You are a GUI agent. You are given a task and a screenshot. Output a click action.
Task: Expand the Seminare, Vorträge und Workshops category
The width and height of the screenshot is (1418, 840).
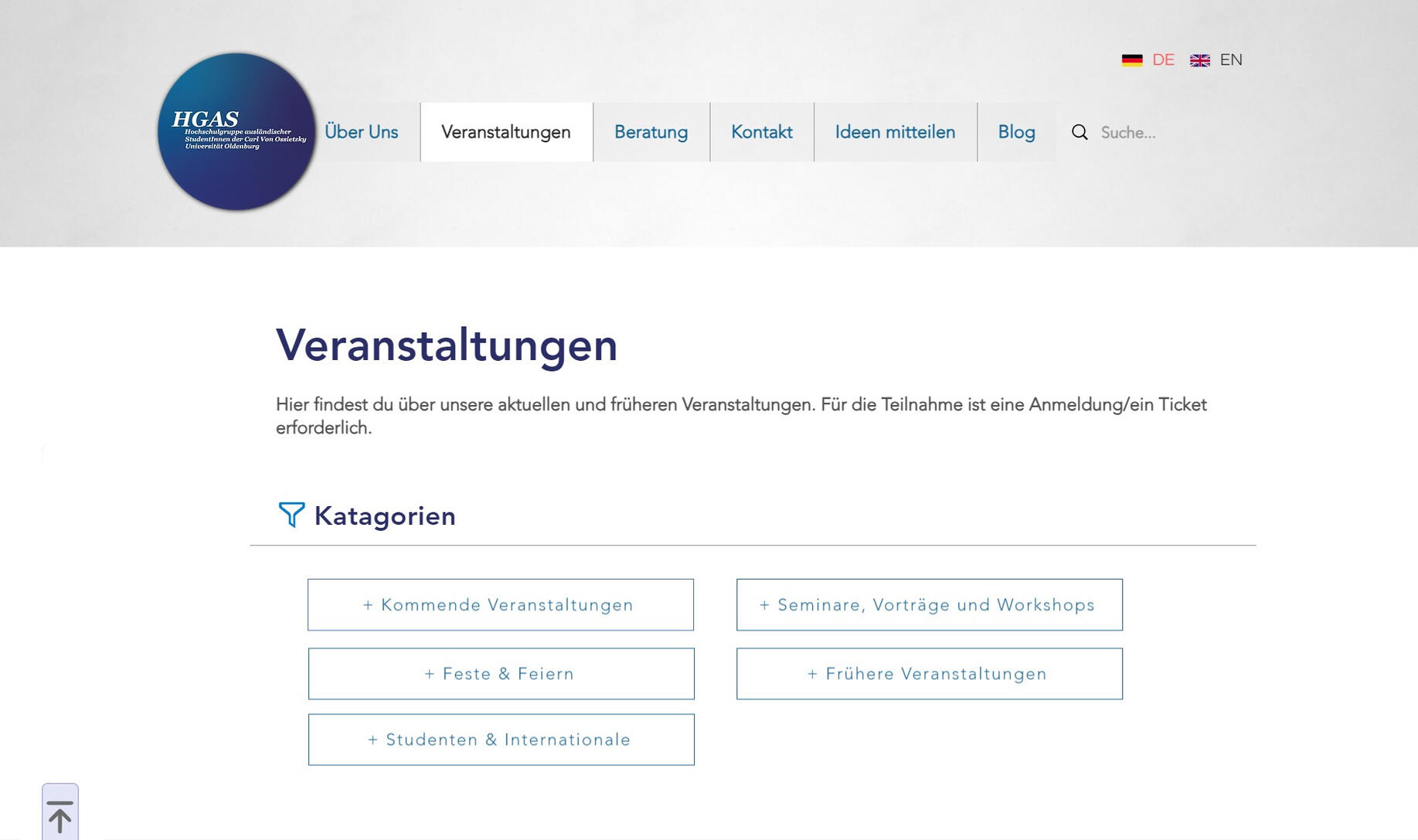click(929, 604)
